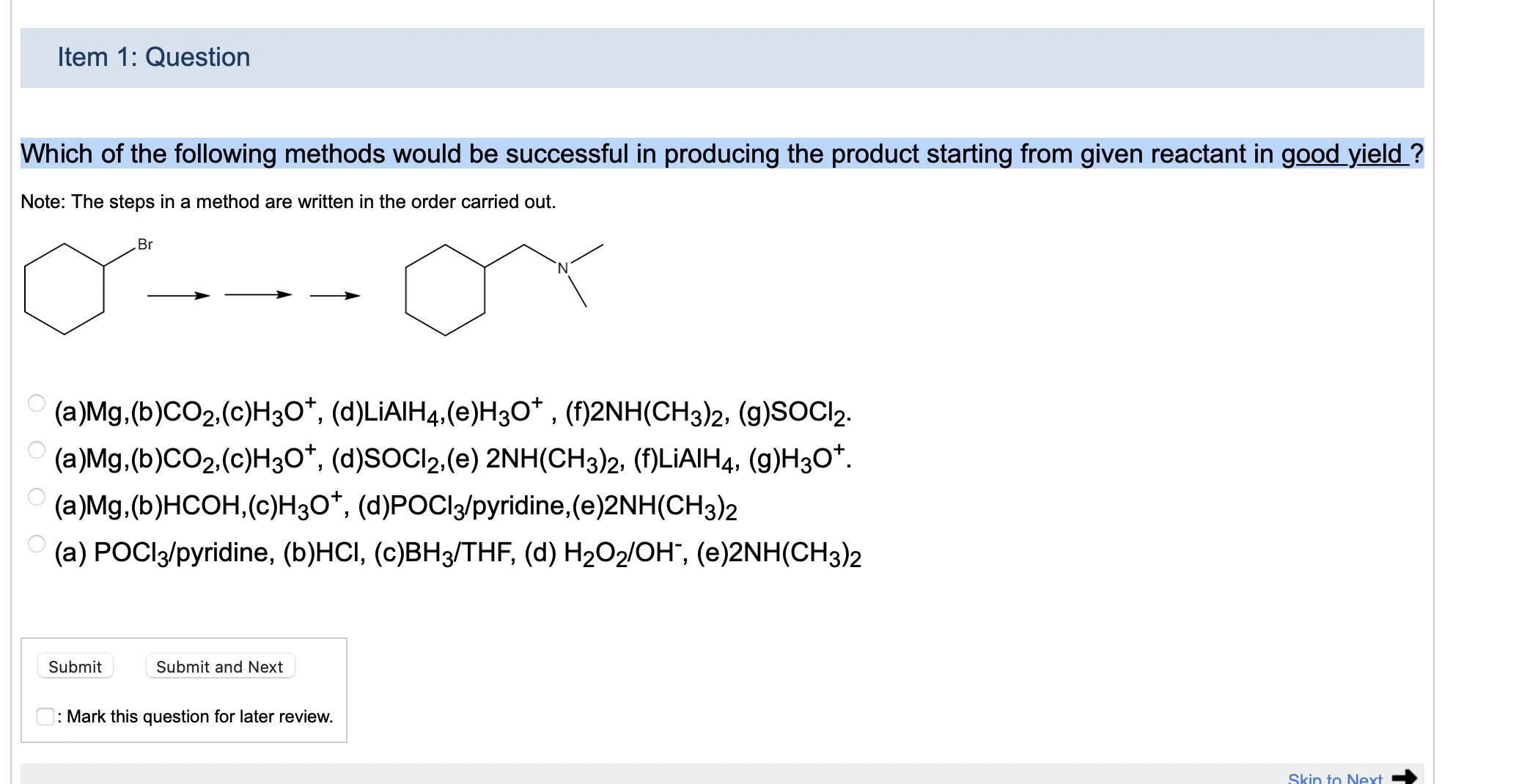Click the middle reaction arrow in the scheme

pos(257,296)
